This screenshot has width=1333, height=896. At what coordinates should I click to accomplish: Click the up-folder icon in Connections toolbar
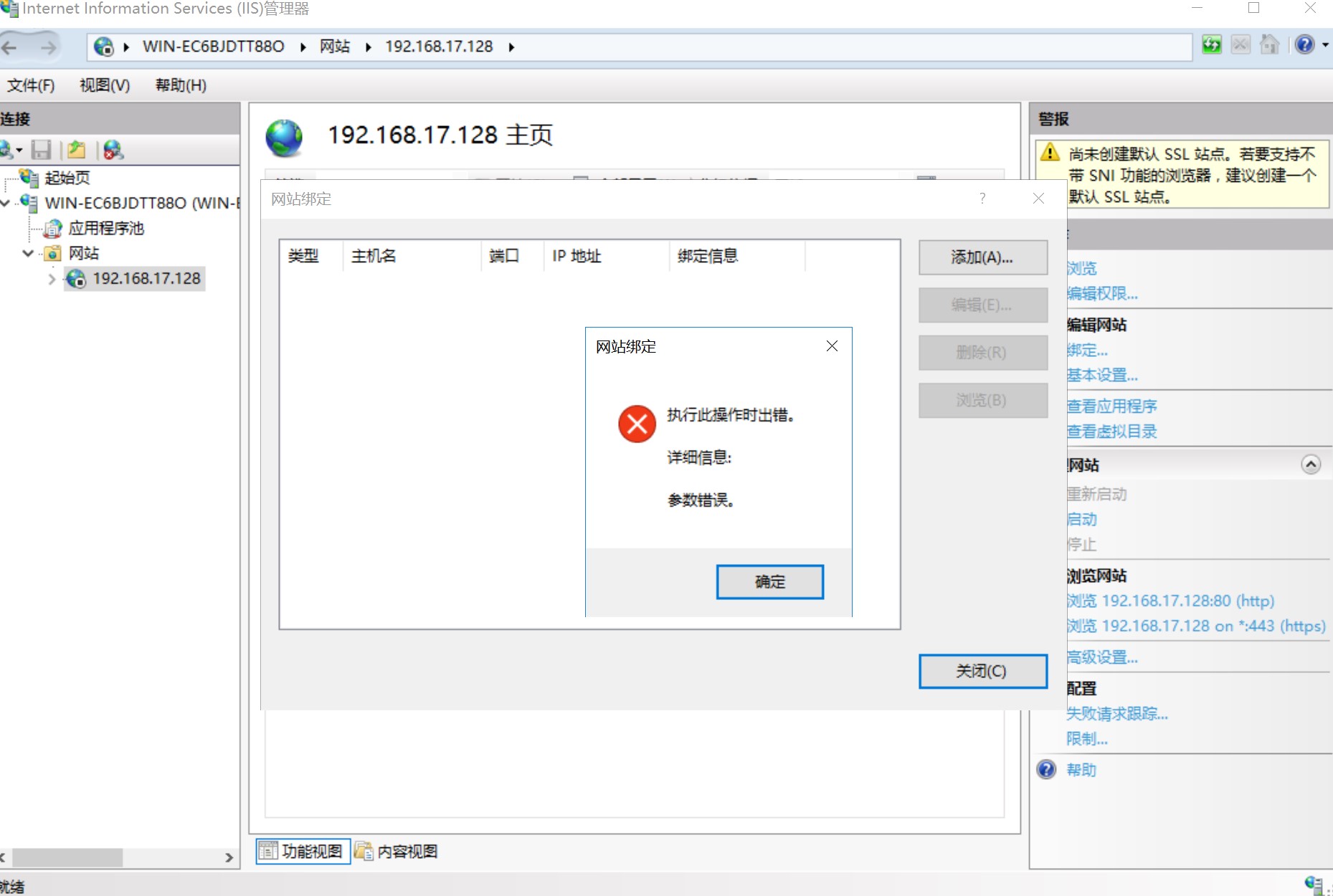77,150
